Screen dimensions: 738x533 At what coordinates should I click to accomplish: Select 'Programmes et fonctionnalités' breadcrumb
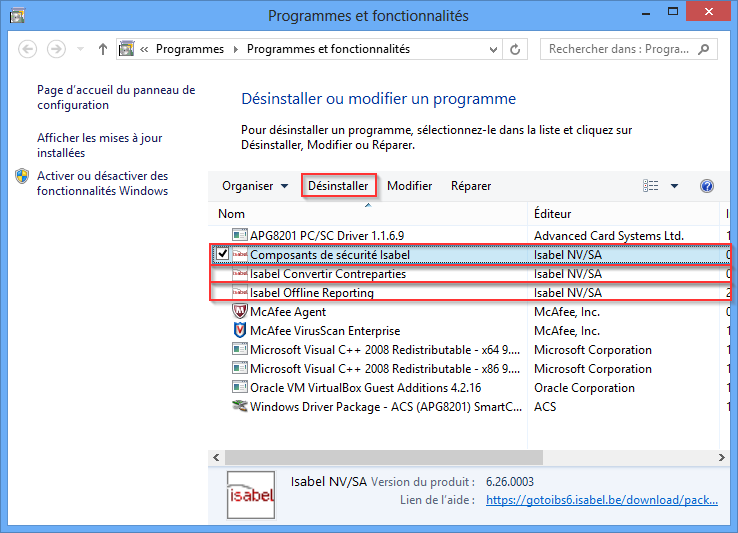[328, 49]
